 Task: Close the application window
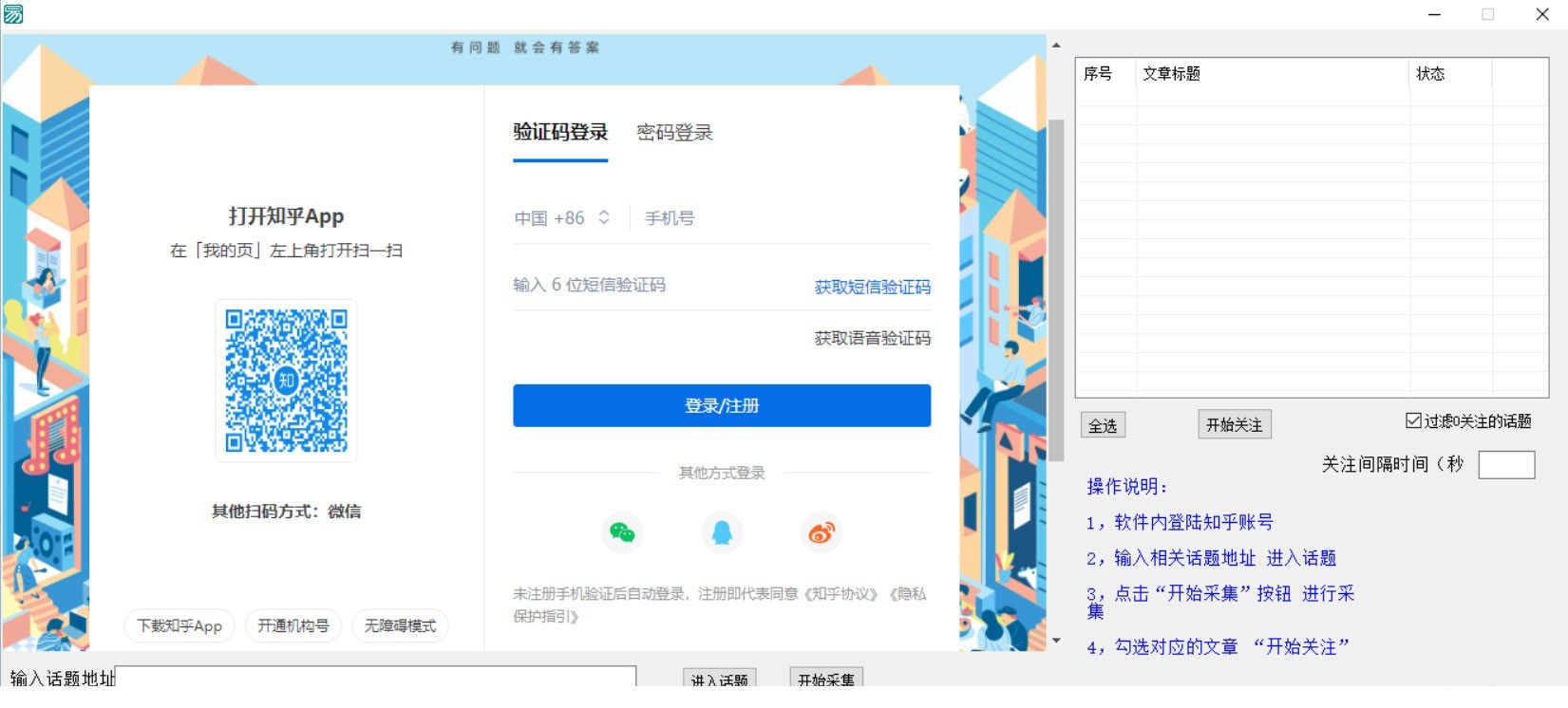pos(1542,14)
